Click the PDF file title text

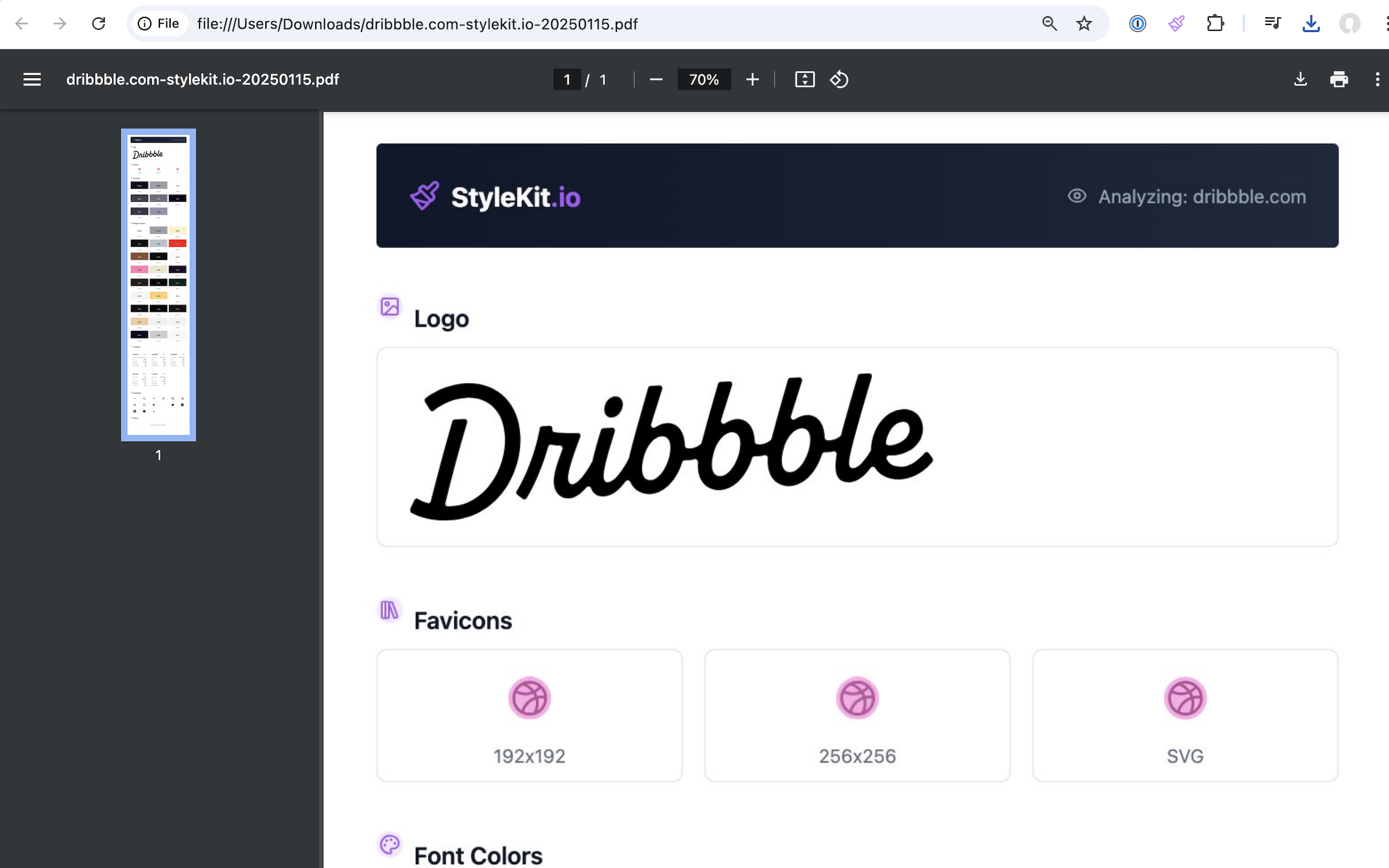[x=202, y=79]
